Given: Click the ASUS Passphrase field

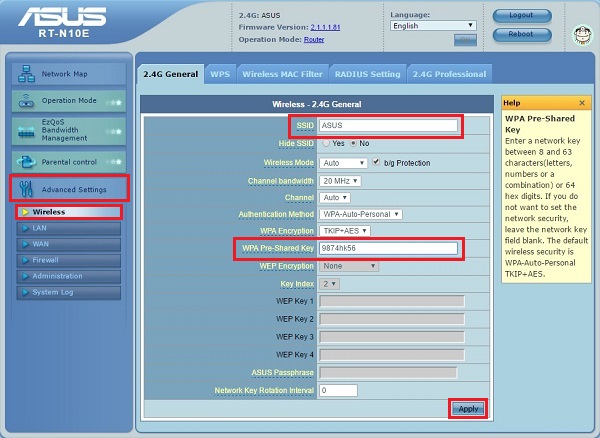Looking at the screenshot, I should click(388, 373).
